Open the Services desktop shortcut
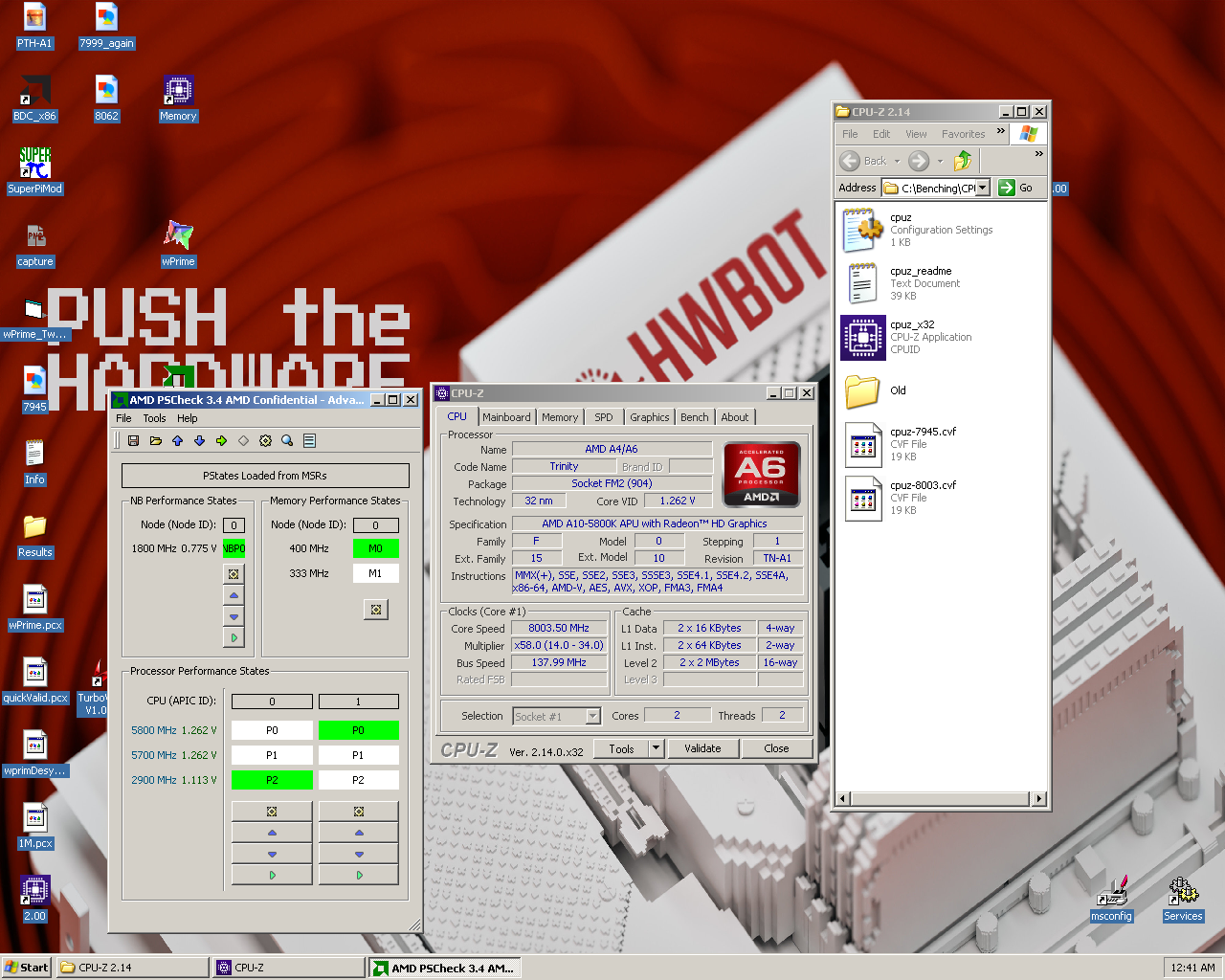The width and height of the screenshot is (1225, 980). pos(1183,900)
